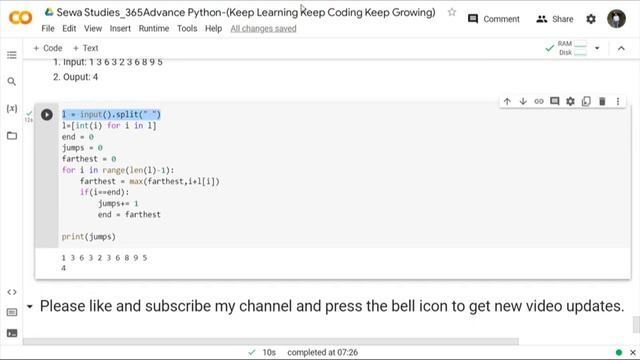Screen dimensions: 640x360
Task: Open the find and replace search icon
Action: click(11, 82)
